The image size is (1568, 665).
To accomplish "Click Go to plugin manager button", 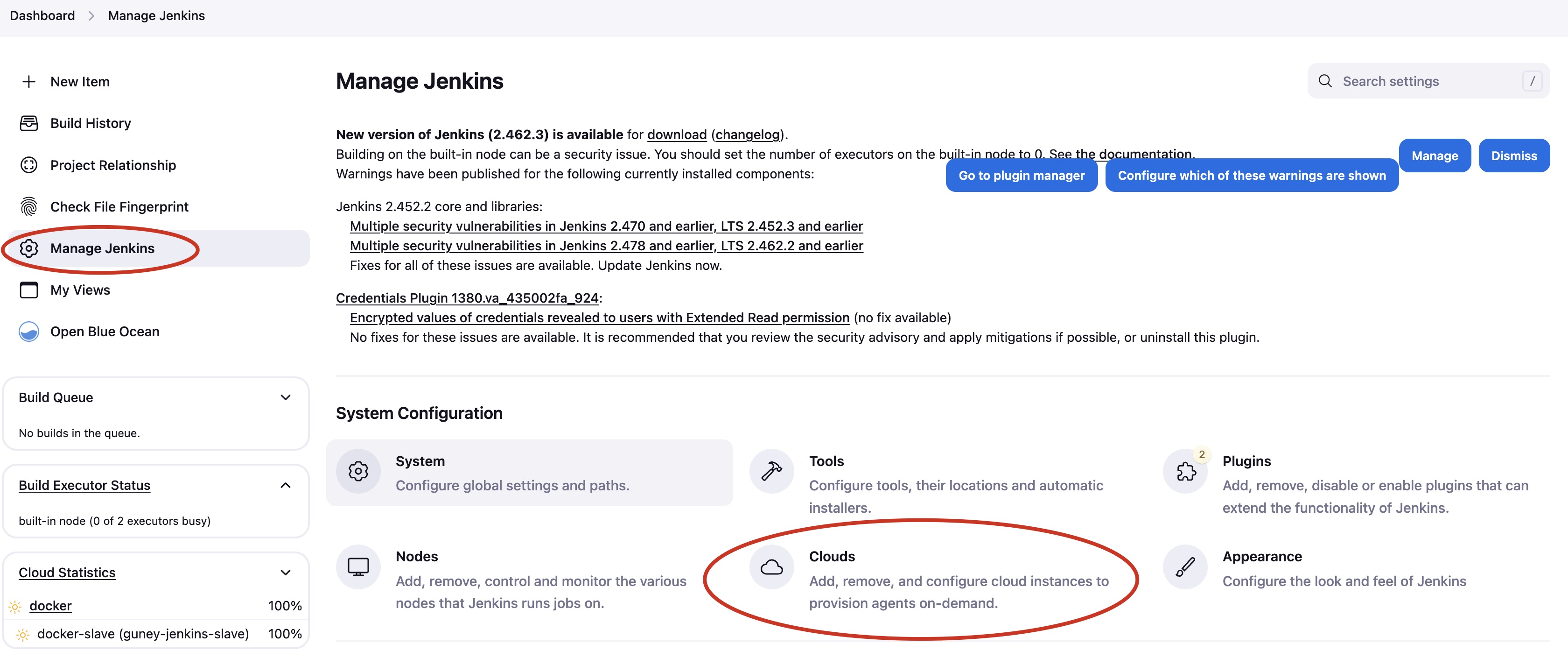I will pyautogui.click(x=1022, y=176).
